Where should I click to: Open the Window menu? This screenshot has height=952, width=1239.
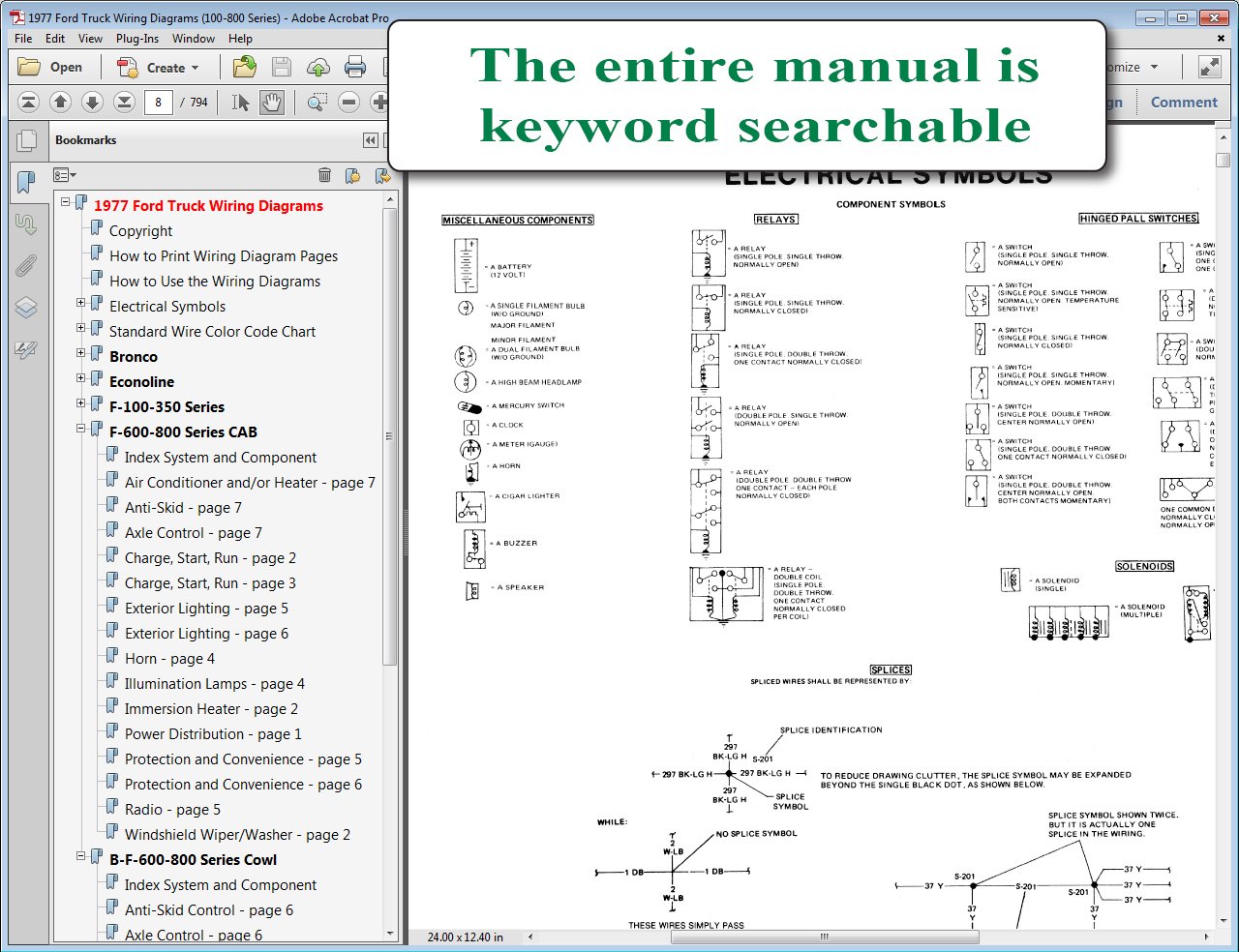click(194, 39)
